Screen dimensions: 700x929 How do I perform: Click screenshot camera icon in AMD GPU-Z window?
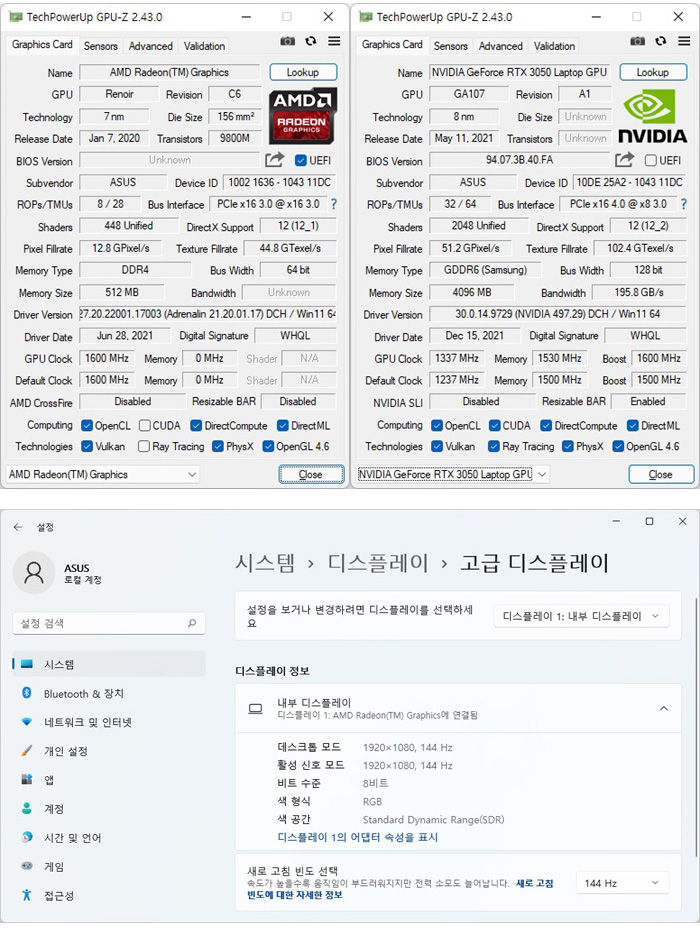[287, 41]
